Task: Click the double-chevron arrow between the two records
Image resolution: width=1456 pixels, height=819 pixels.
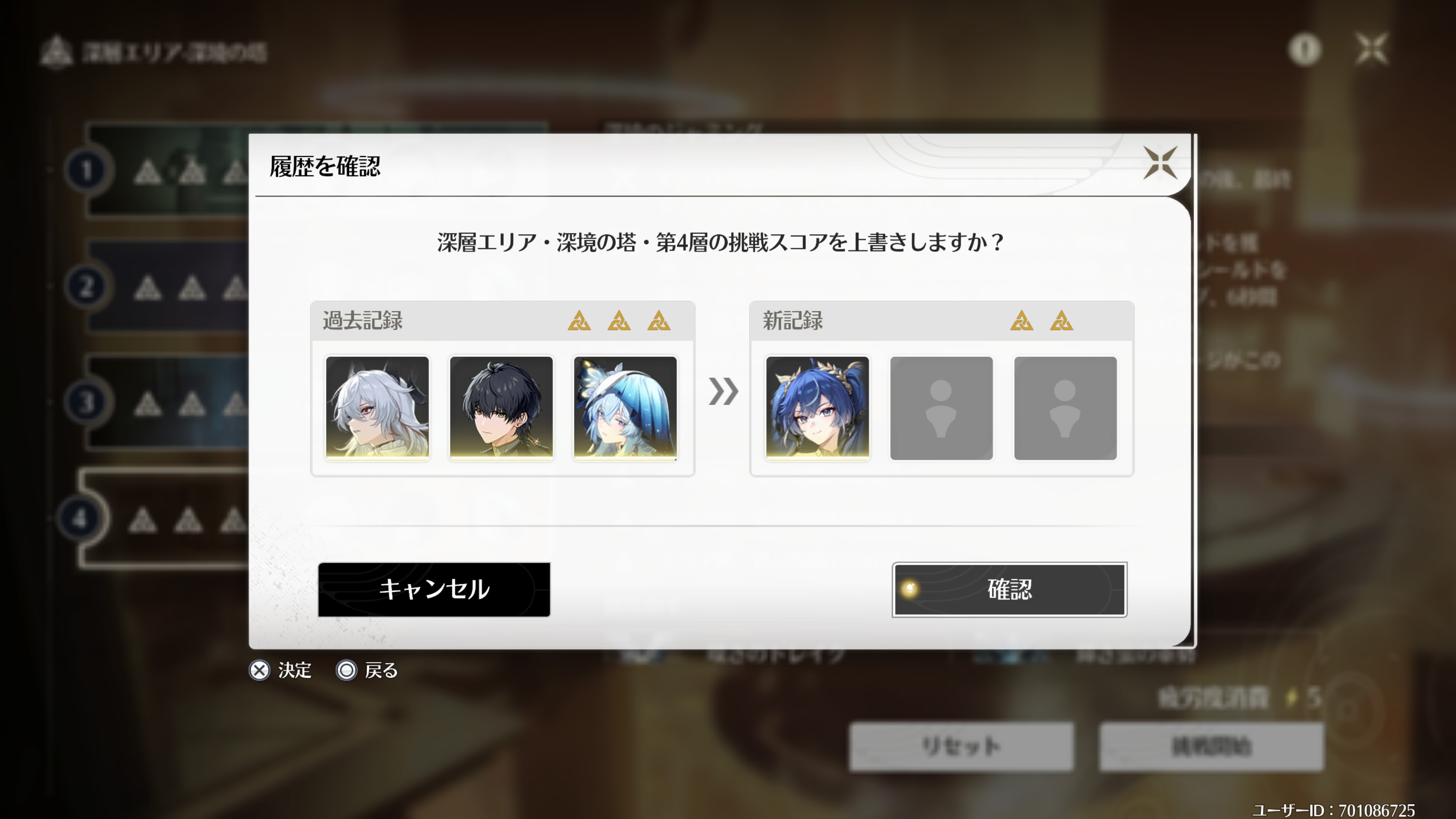Action: tap(723, 391)
